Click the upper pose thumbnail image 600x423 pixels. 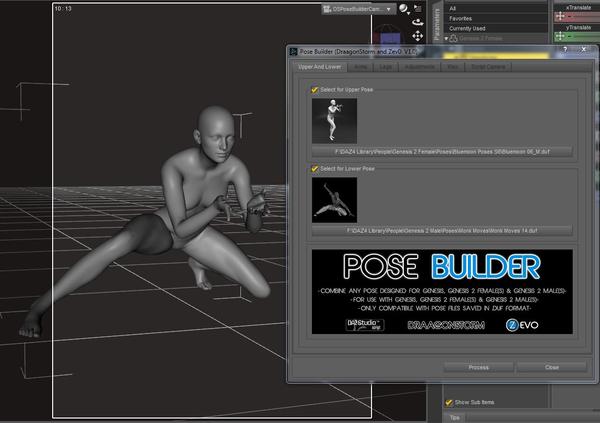click(334, 121)
